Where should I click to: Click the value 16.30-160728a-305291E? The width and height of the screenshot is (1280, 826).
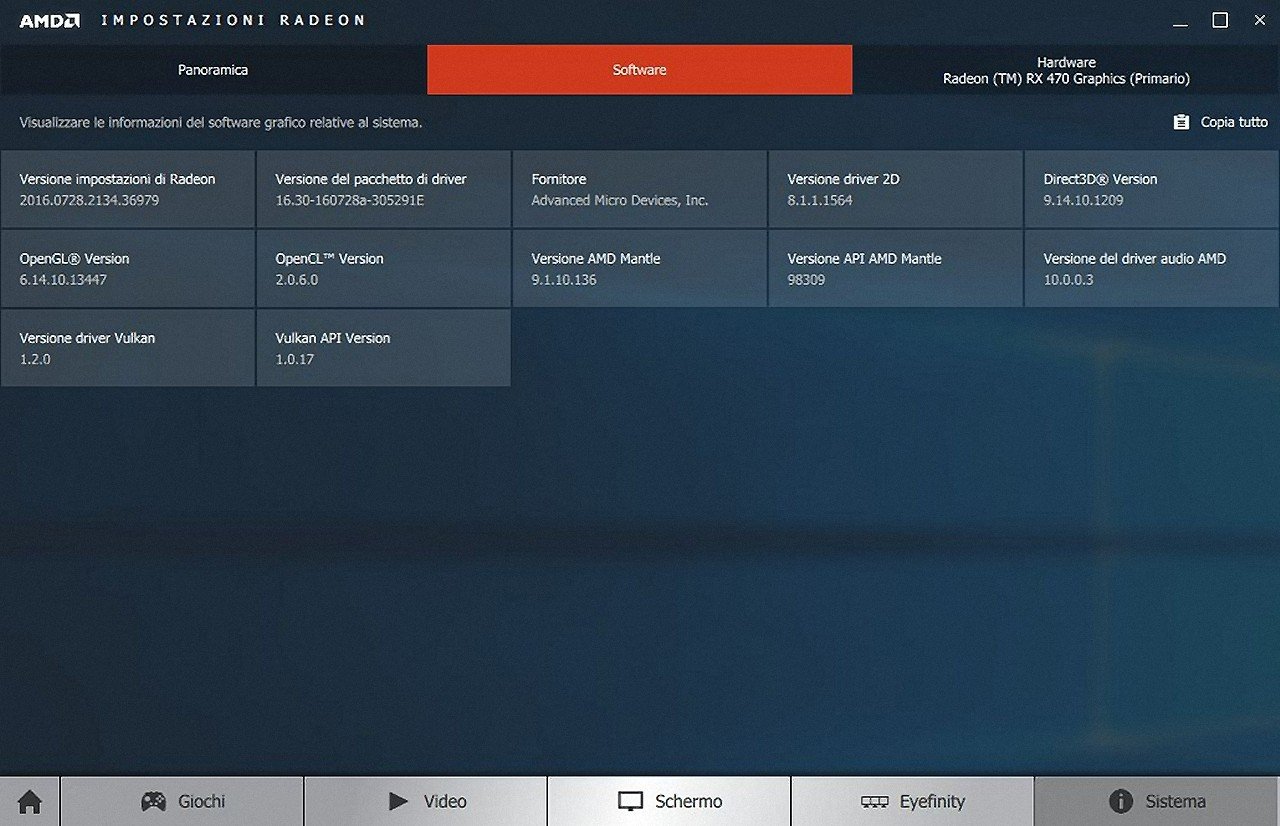350,200
